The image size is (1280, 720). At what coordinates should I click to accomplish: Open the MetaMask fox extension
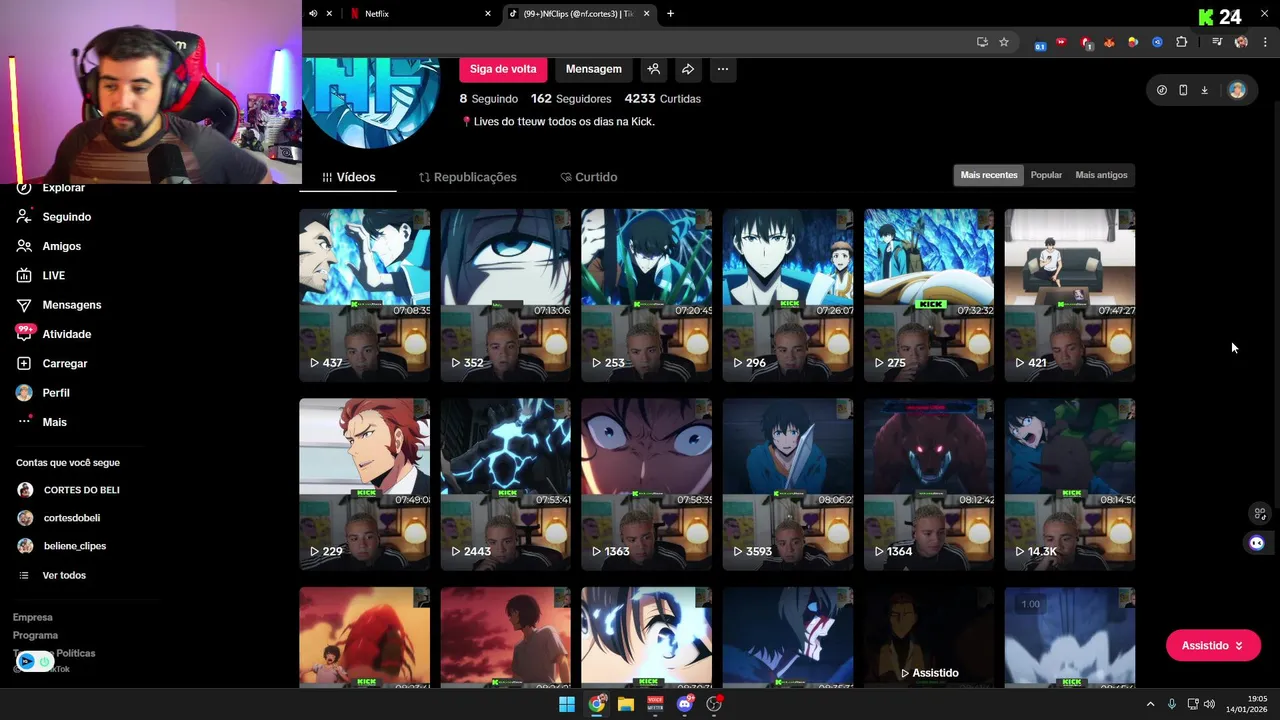[x=1109, y=43]
